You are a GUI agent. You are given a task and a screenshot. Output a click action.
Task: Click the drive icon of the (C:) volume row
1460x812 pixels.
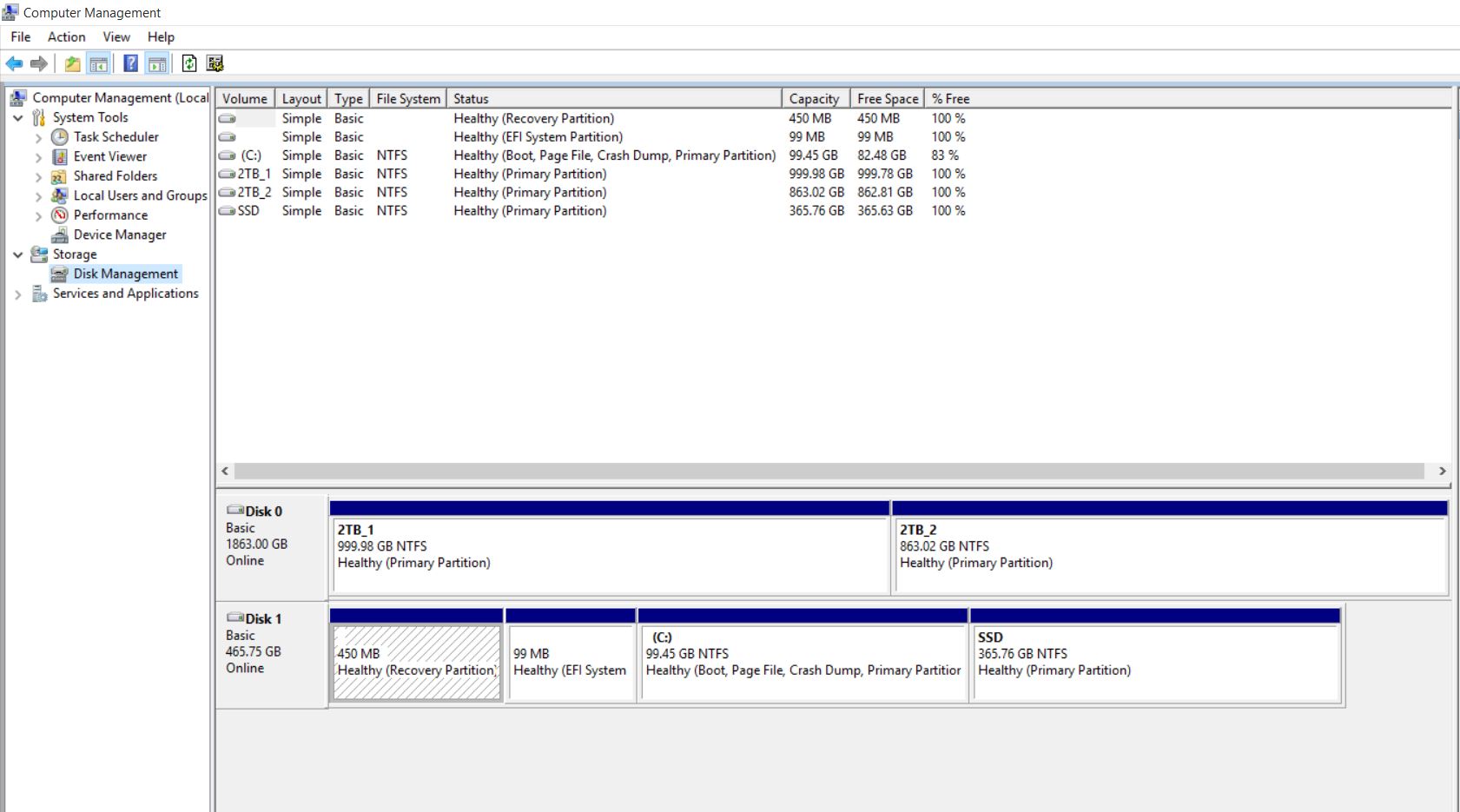click(x=227, y=155)
